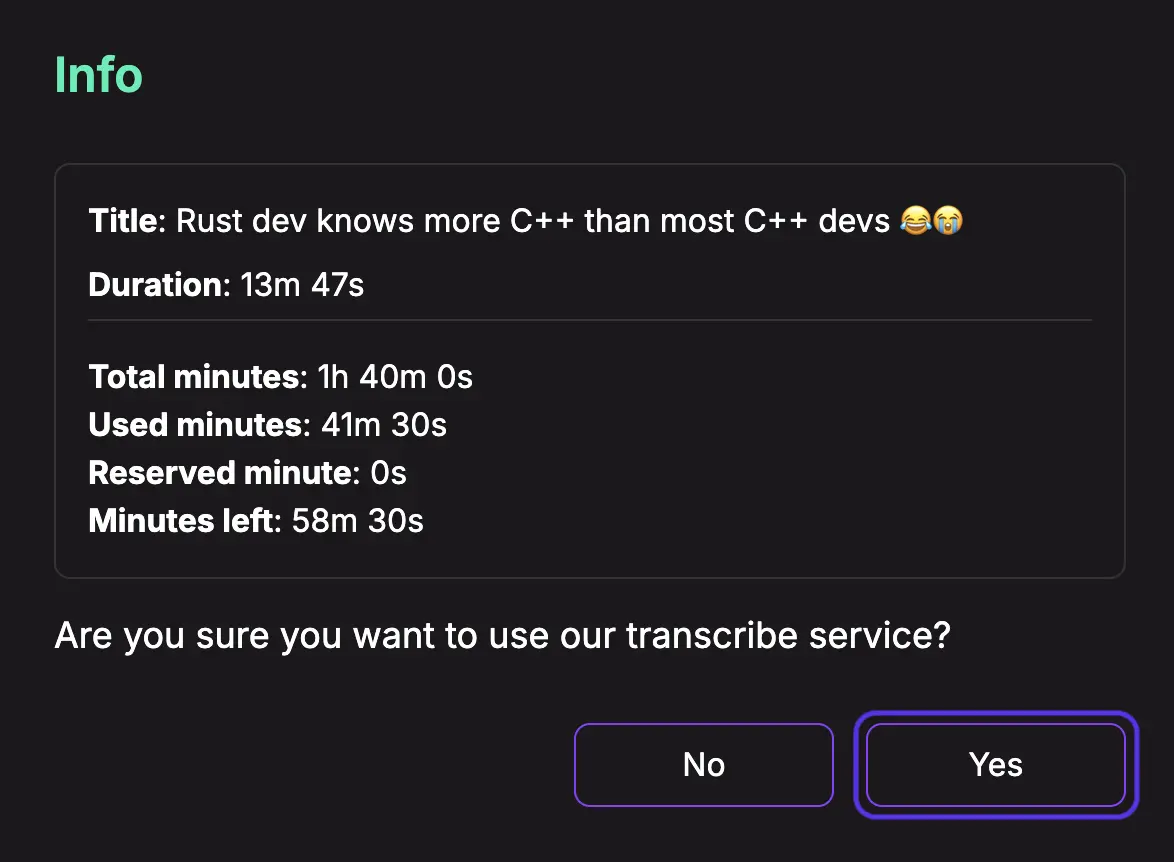Click the Reserved minute label
1174x862 pixels.
click(224, 473)
